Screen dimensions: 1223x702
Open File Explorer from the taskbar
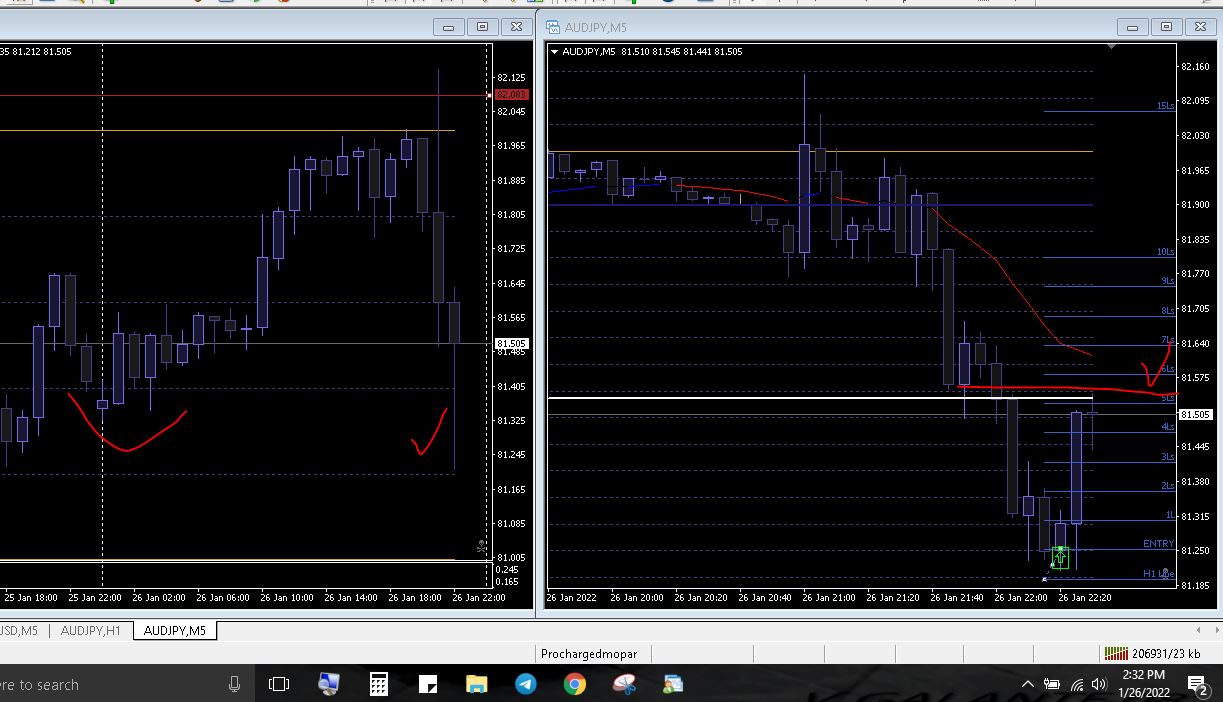pyautogui.click(x=476, y=684)
